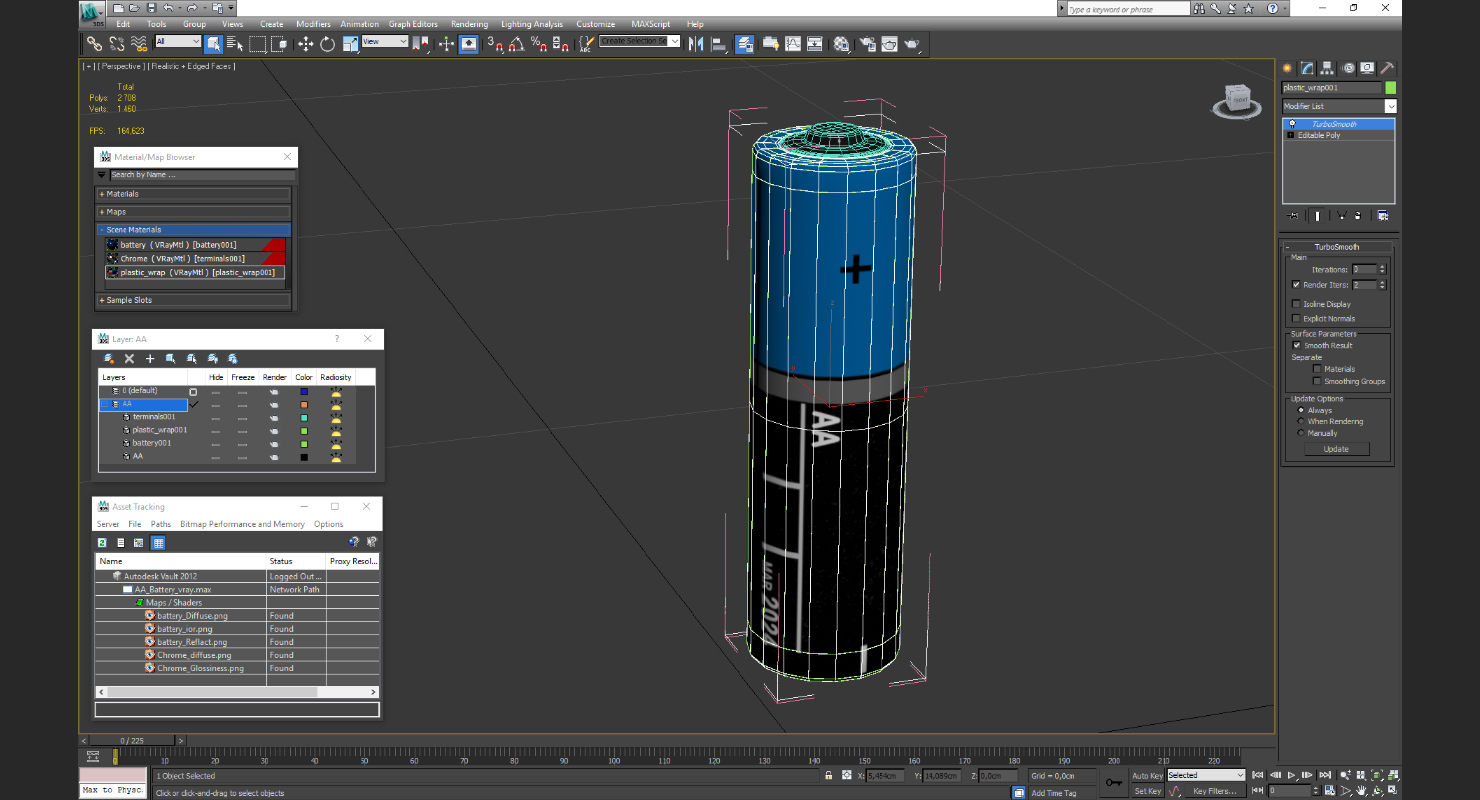Screen dimensions: 1480x800
Task: Click terminals001 layer color swatch
Action: point(304,417)
